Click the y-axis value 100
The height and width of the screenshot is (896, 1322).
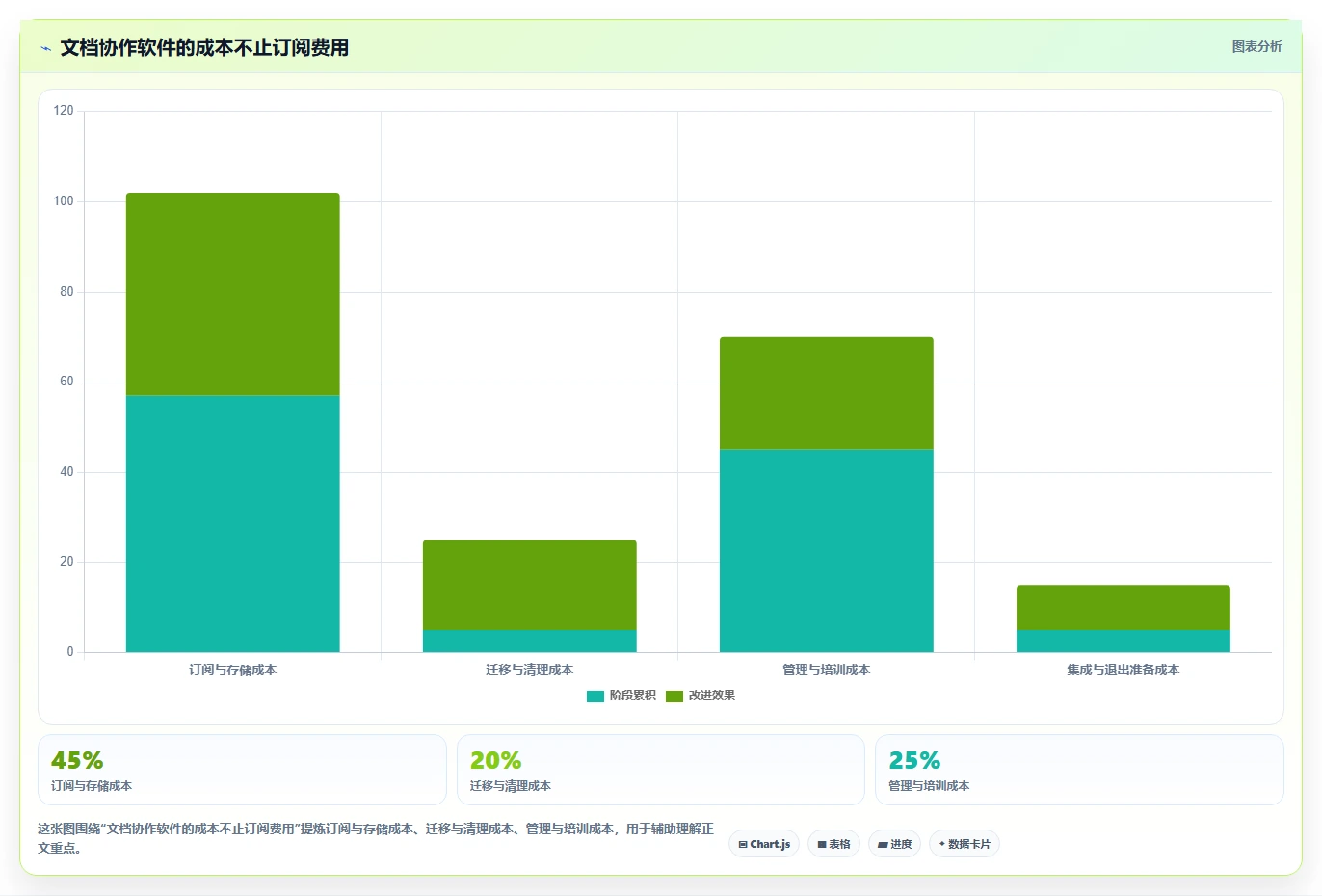coord(64,201)
